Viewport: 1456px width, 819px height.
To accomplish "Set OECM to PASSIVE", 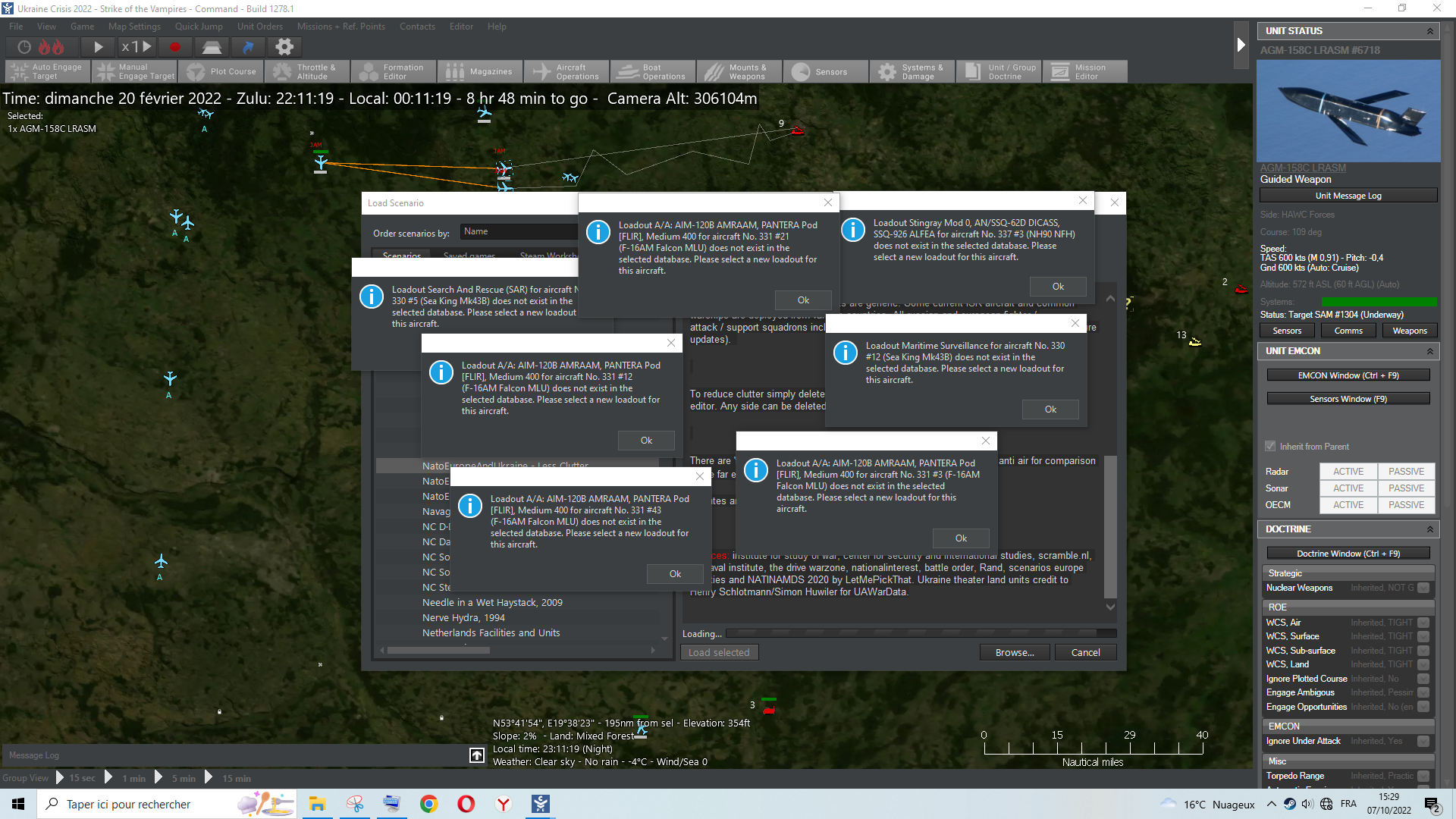I will [1406, 505].
